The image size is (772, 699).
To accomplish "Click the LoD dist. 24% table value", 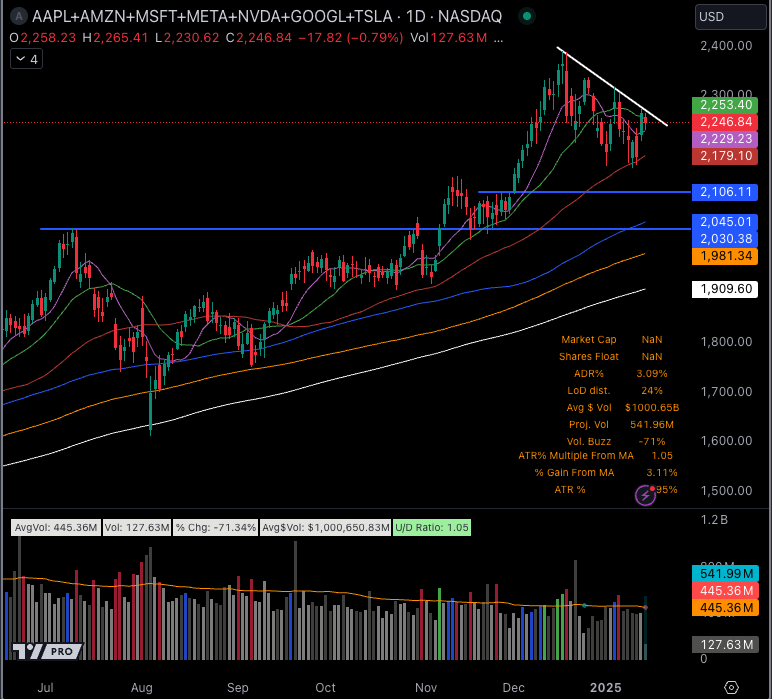I will click(652, 391).
